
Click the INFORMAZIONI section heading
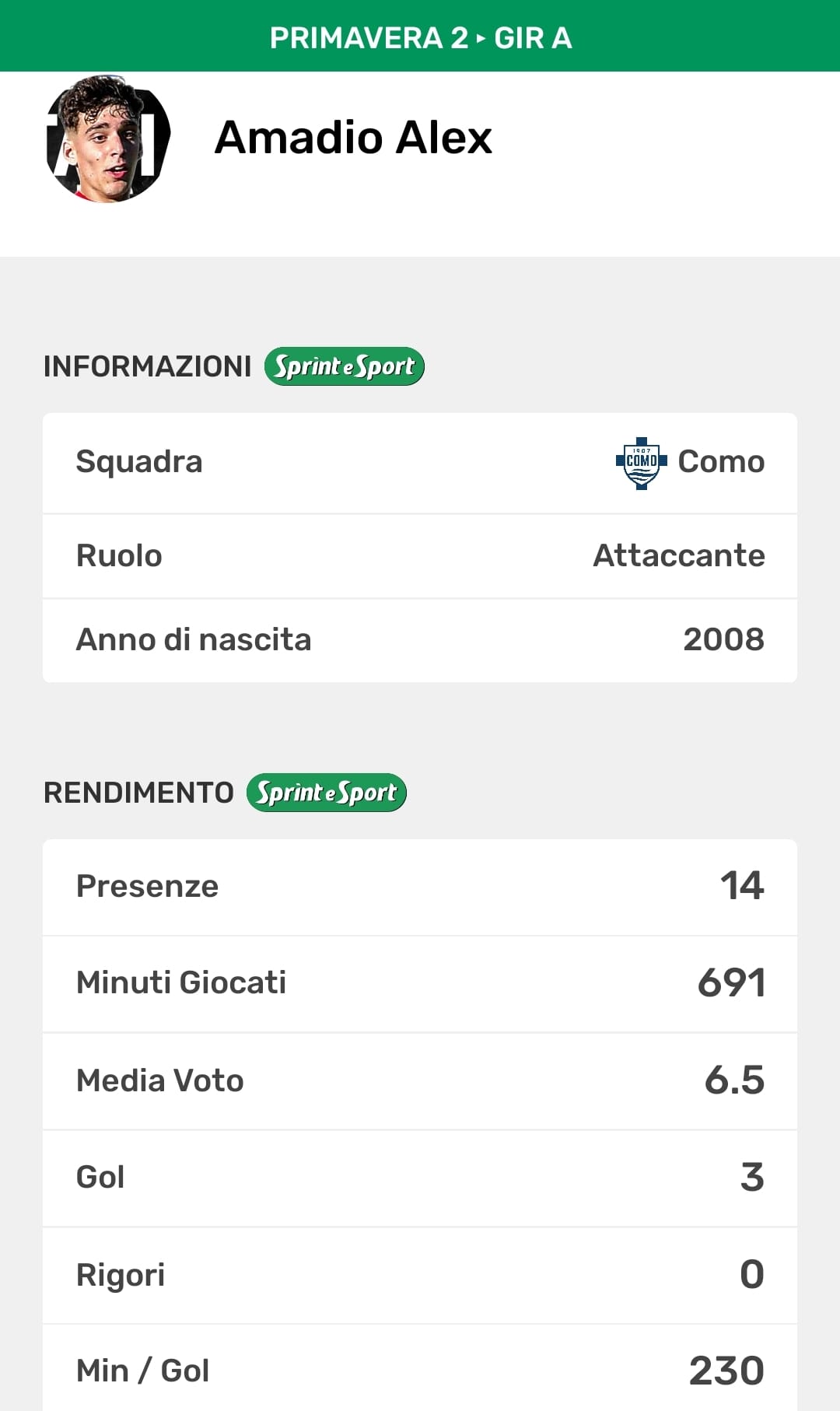click(147, 366)
